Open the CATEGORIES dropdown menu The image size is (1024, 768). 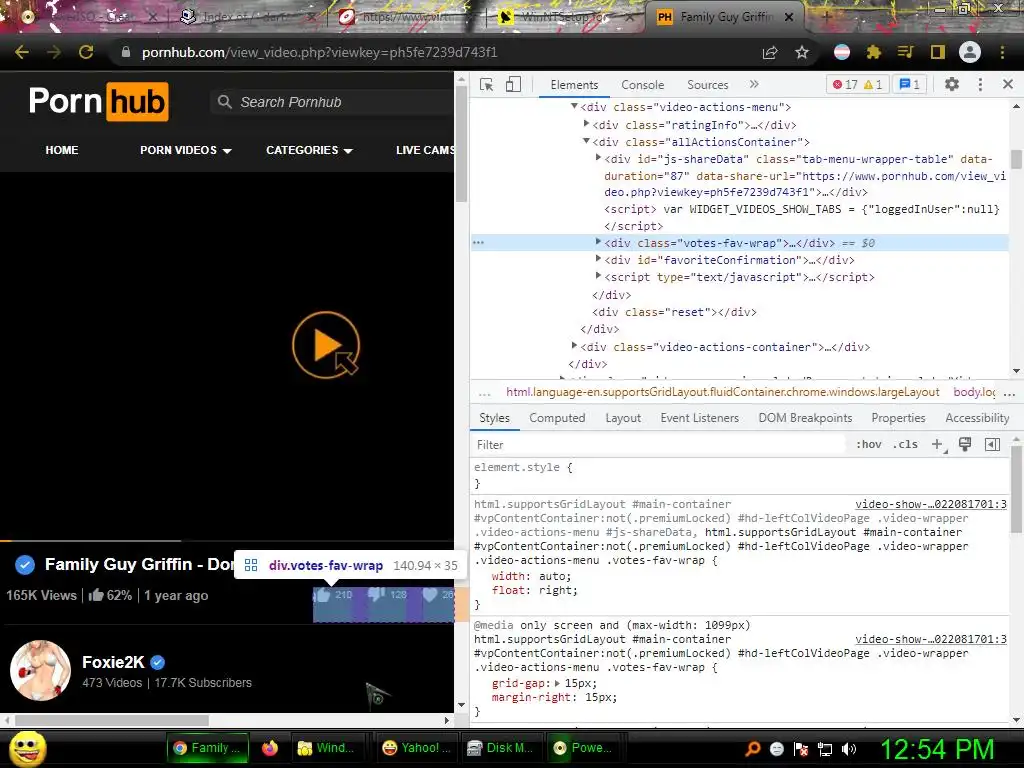309,150
